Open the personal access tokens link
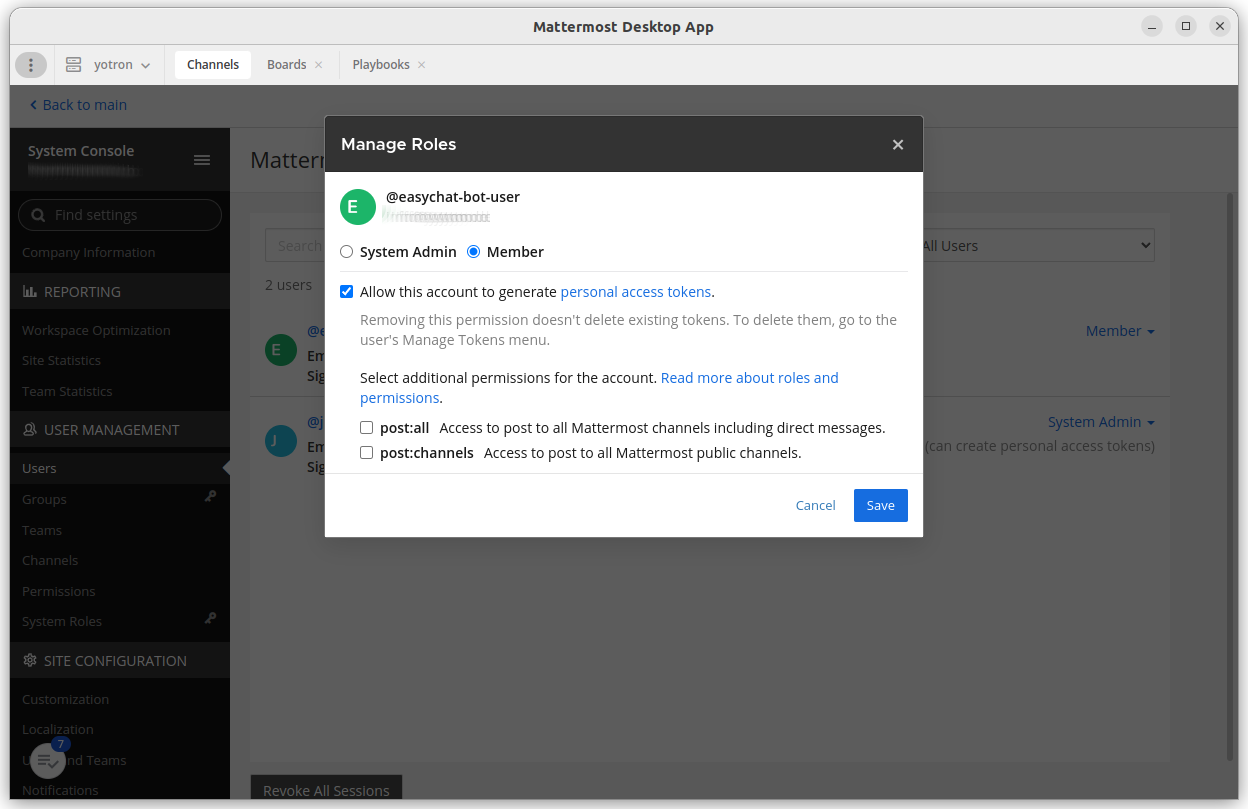This screenshot has height=809, width=1248. point(636,292)
